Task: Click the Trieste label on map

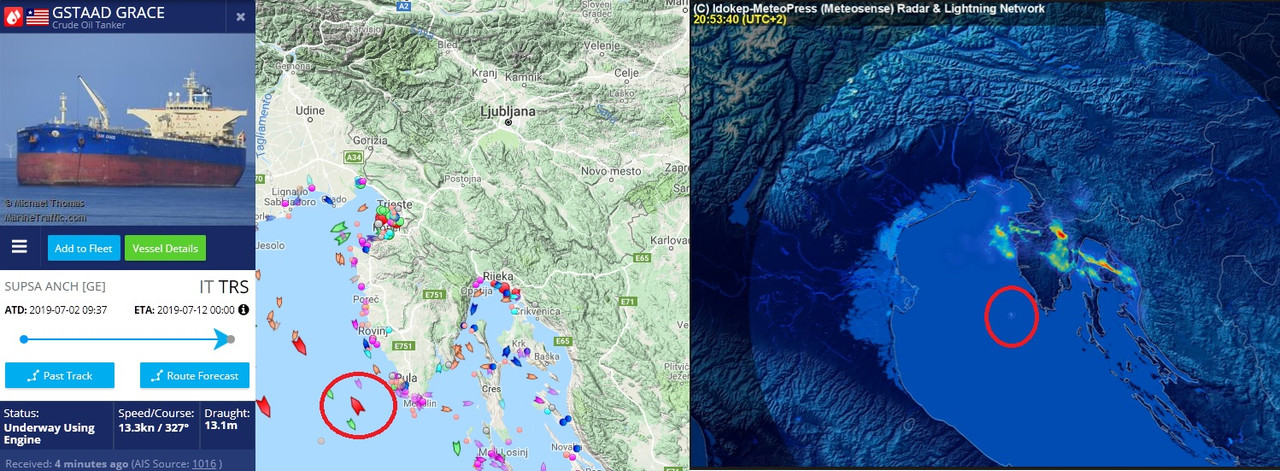Action: pyautogui.click(x=394, y=204)
